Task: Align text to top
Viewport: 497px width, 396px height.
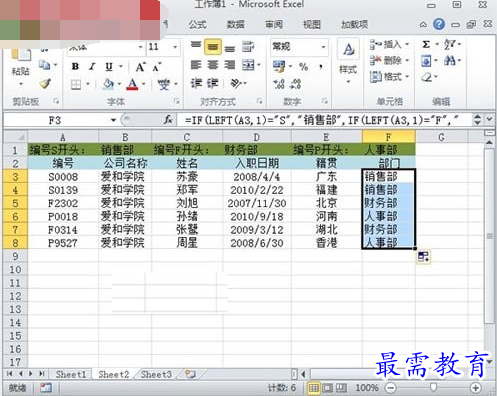Action: (196, 46)
